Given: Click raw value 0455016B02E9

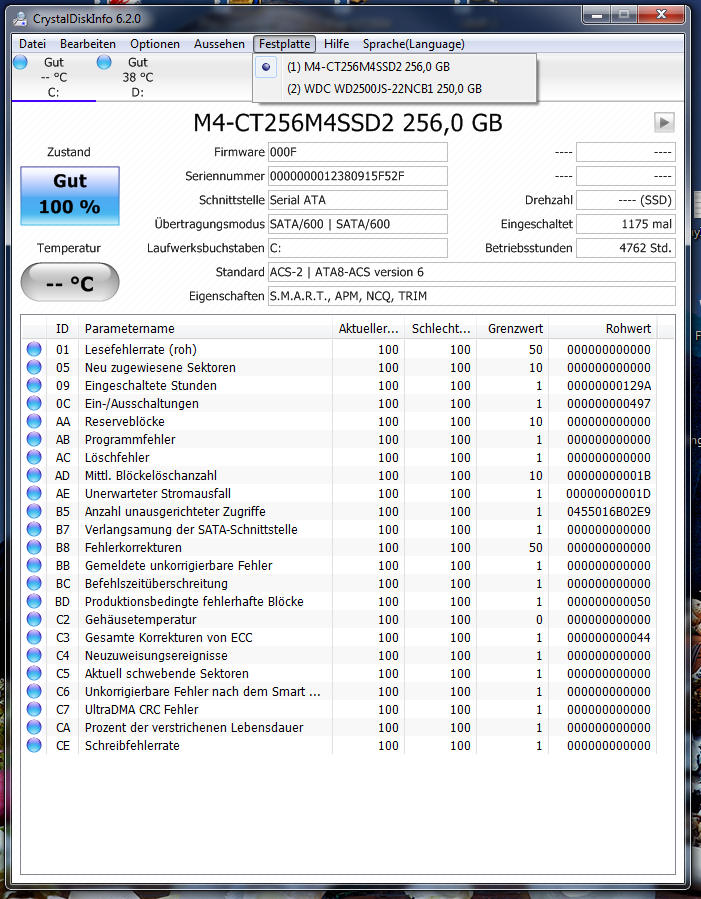Looking at the screenshot, I should (x=609, y=511).
